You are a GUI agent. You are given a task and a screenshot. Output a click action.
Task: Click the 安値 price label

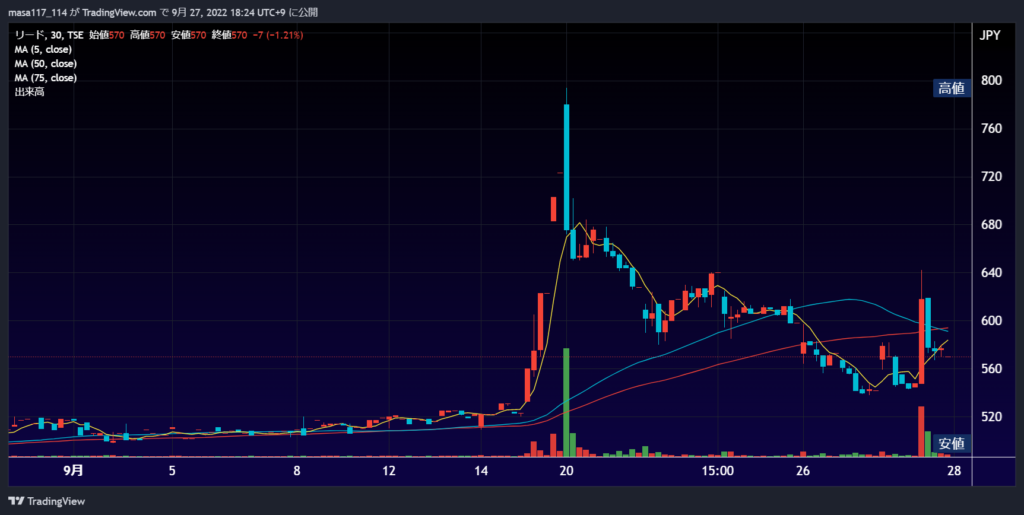pos(952,444)
